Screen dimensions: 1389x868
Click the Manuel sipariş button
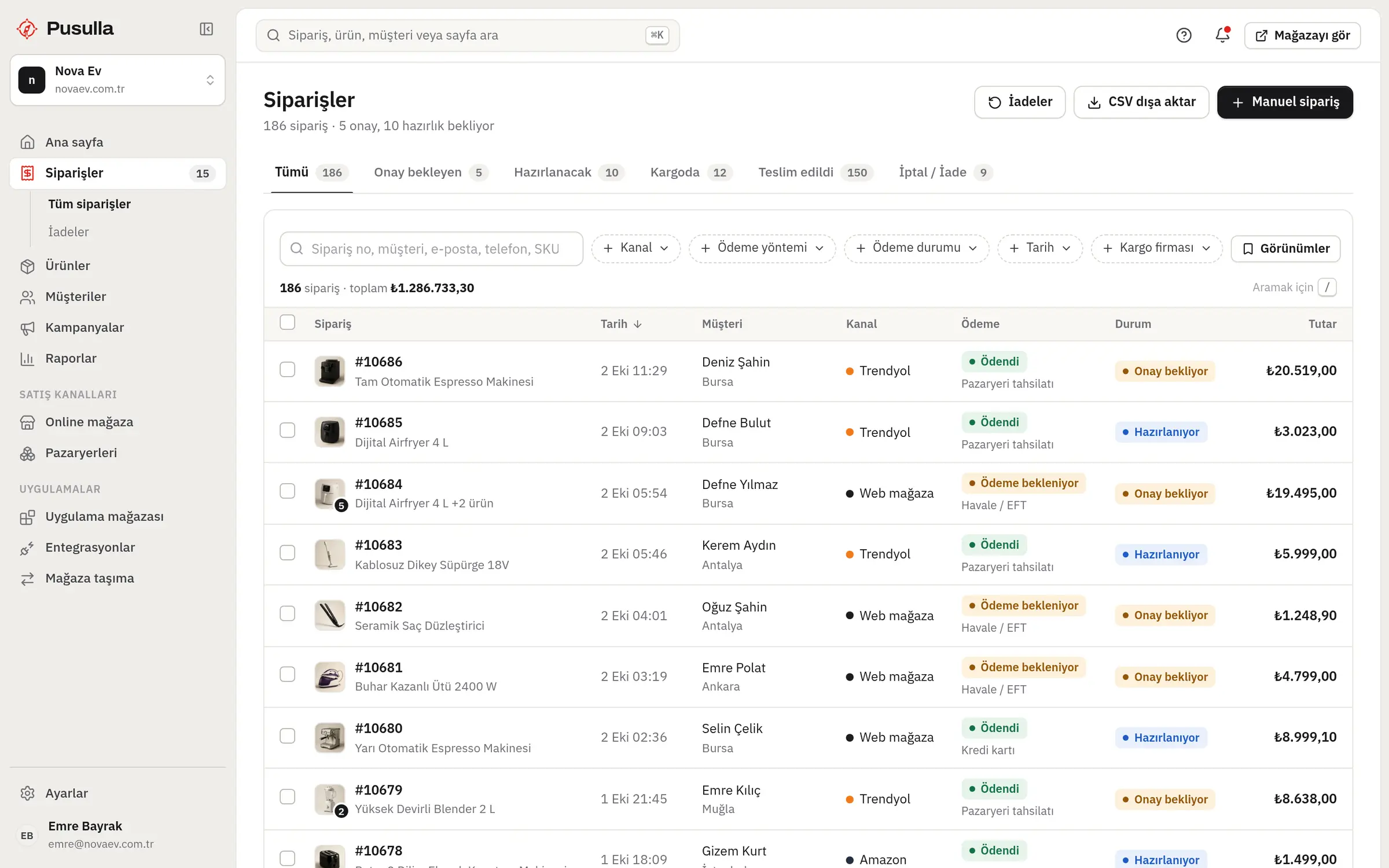(x=1285, y=102)
